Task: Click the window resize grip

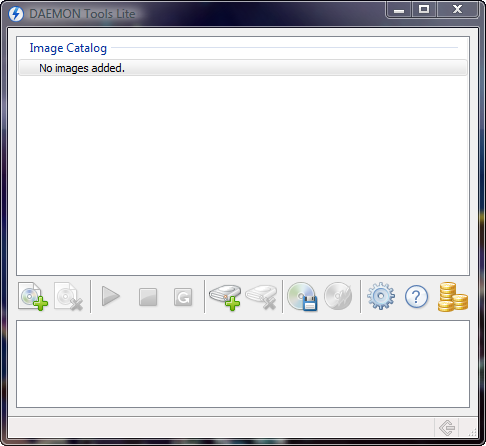Action: 472,432
